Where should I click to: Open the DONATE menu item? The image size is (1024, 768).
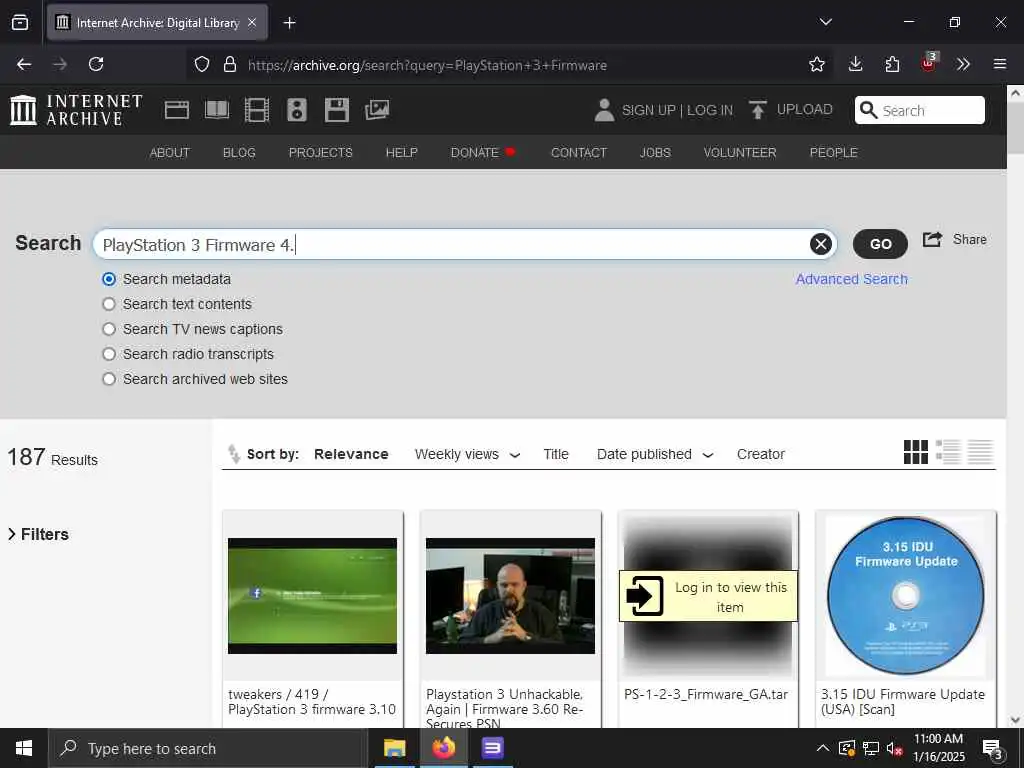[x=475, y=152]
